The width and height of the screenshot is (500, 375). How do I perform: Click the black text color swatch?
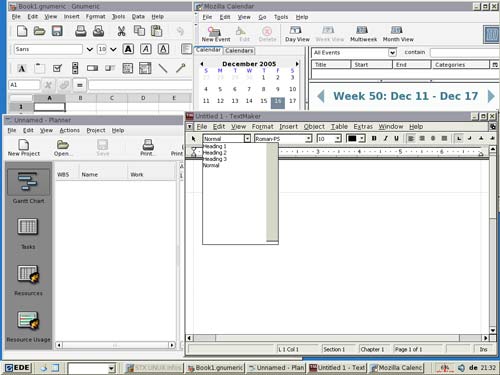pyautogui.click(x=352, y=138)
